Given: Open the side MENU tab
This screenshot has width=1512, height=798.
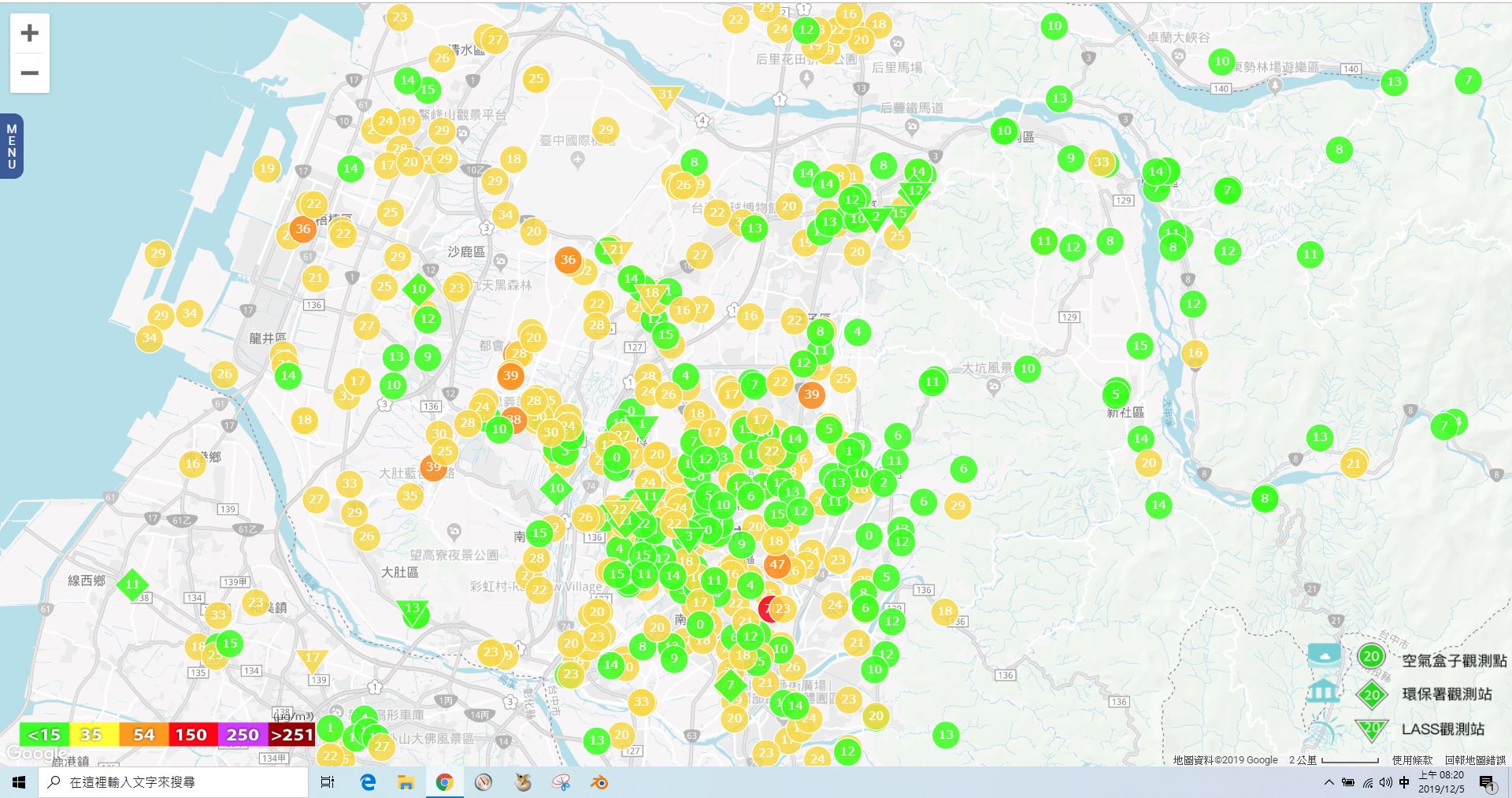Looking at the screenshot, I should pos(12,147).
